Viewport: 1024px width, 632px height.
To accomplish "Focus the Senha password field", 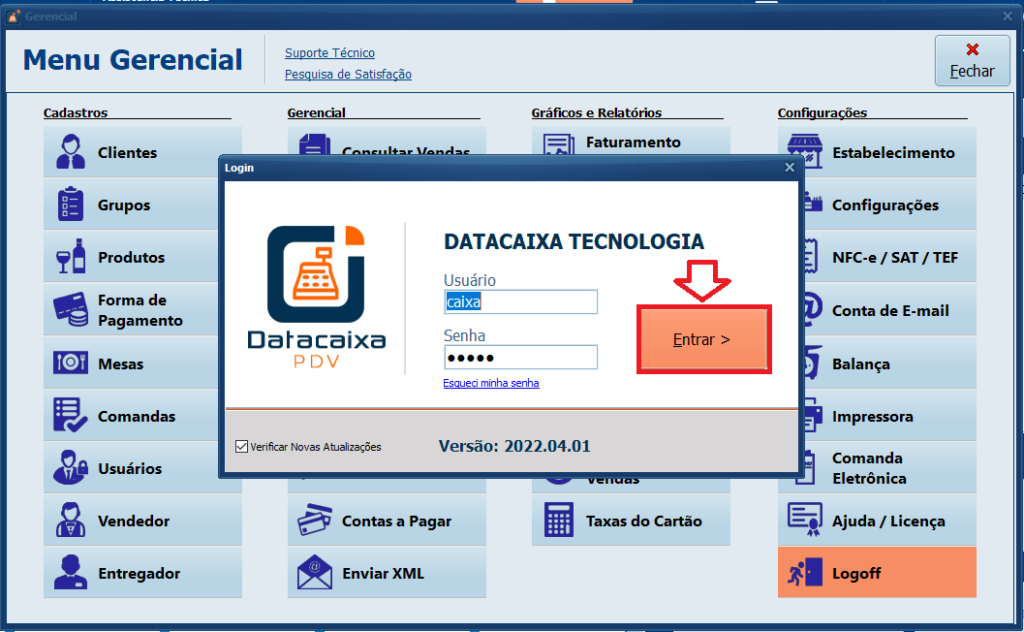I will tap(520, 357).
